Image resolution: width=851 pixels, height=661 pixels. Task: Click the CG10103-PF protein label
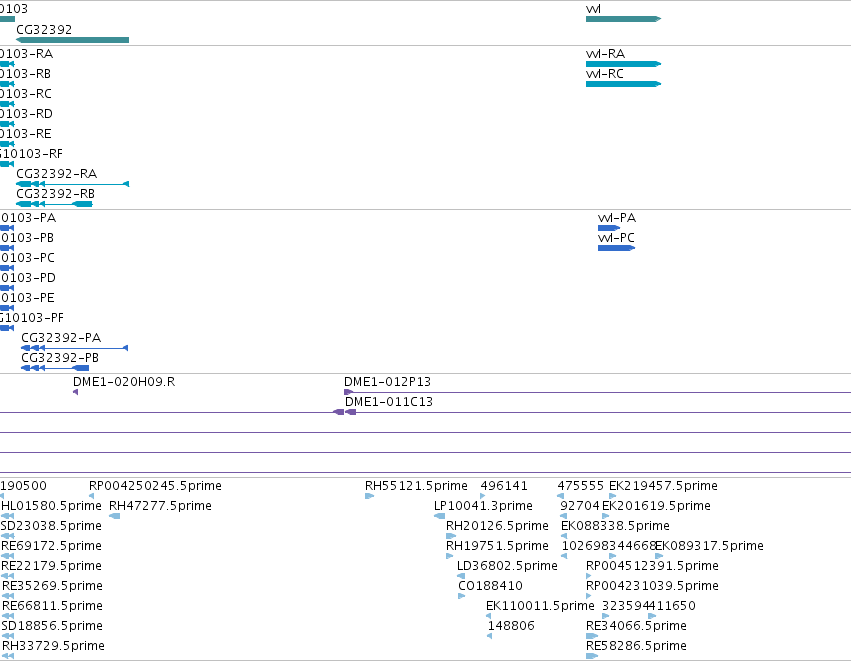[x=31, y=318]
